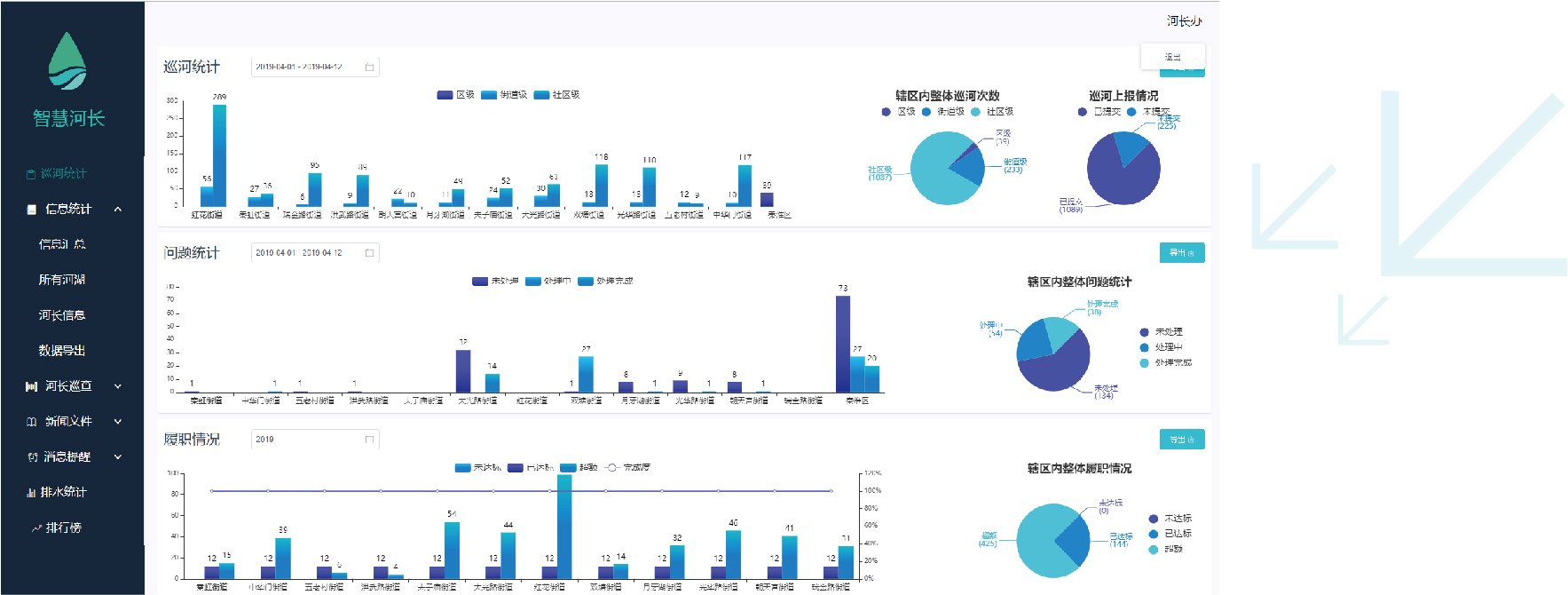1568x595 pixels.
Task: Click the 巡河统计 sidebar icon
Action: click(31, 174)
